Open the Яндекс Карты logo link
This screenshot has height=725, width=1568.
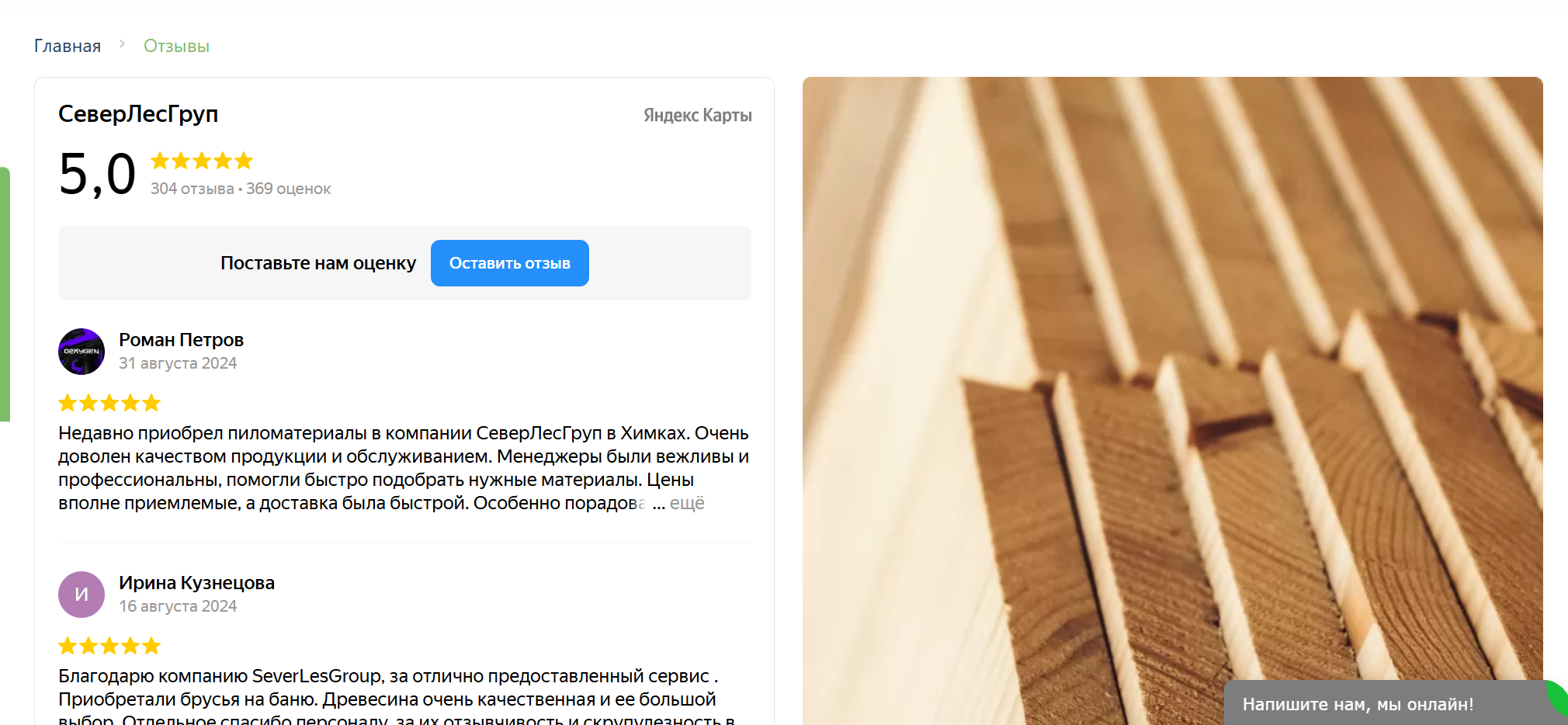697,116
